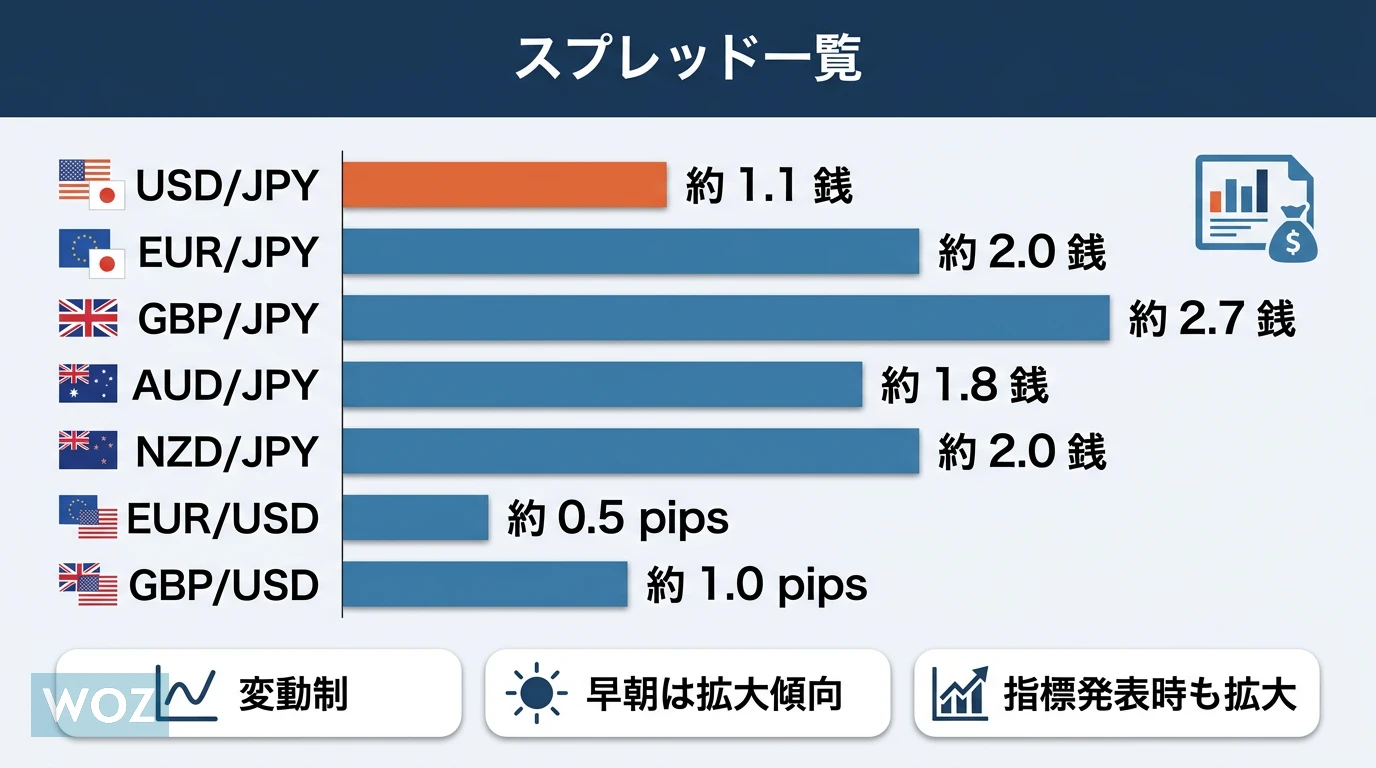This screenshot has width=1376, height=768.
Task: Click the USD/JPY flag pair icon
Action: click(x=91, y=184)
